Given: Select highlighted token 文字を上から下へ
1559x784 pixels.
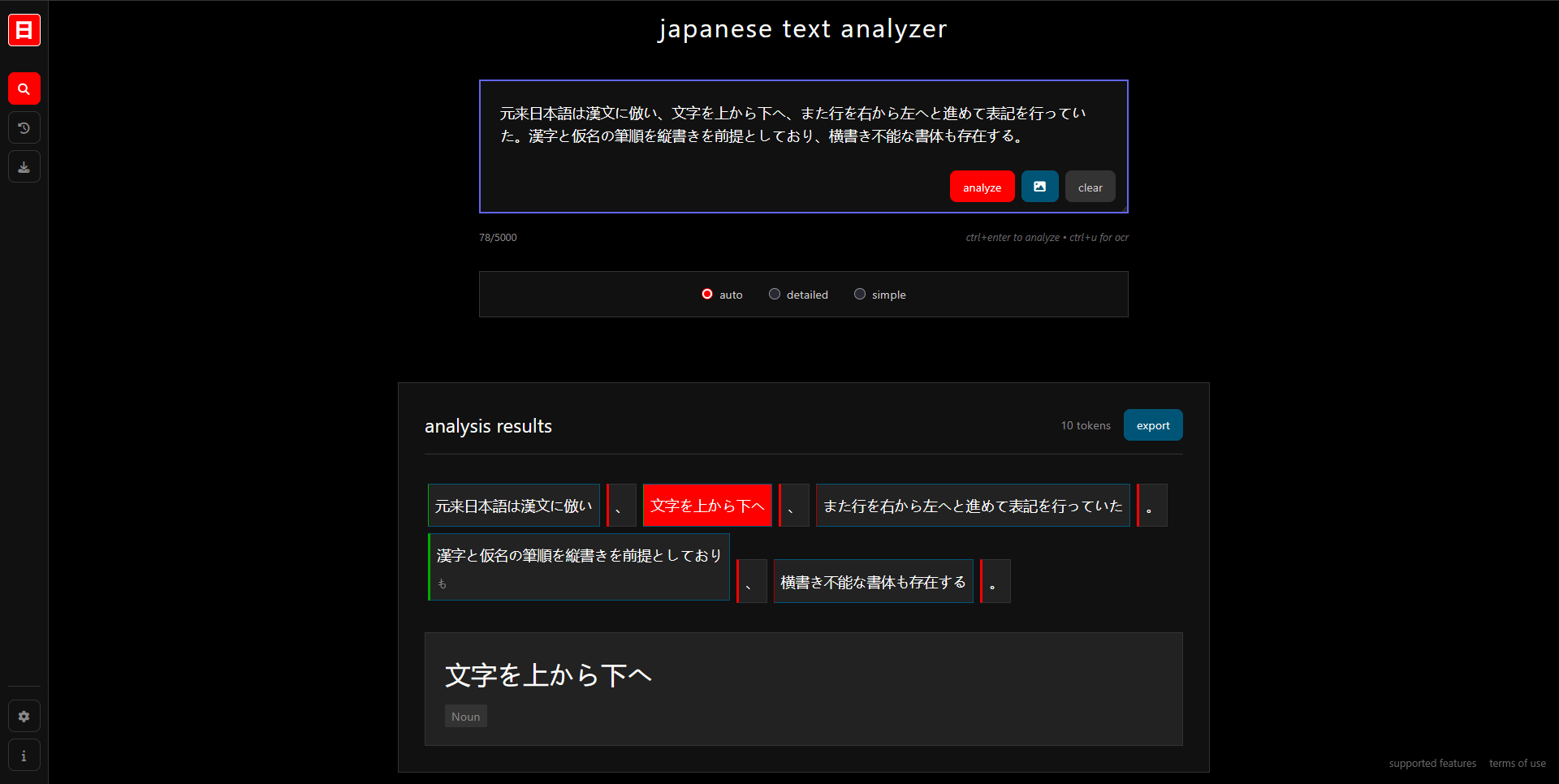Looking at the screenshot, I should [707, 506].
